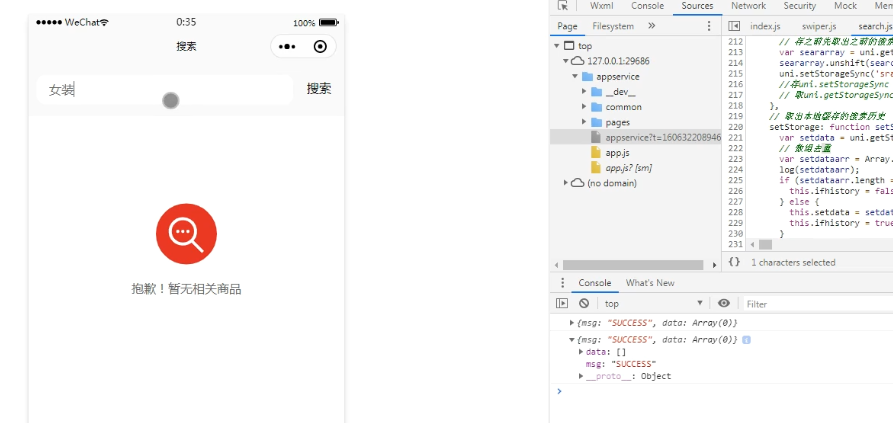Click the code editor horizontal scrollbar thumb
The width and height of the screenshot is (893, 423).
click(765, 244)
